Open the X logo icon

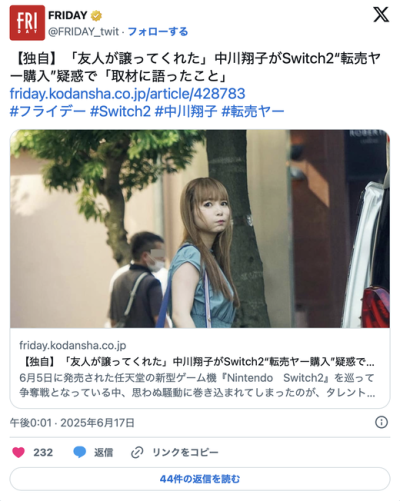coord(381,15)
